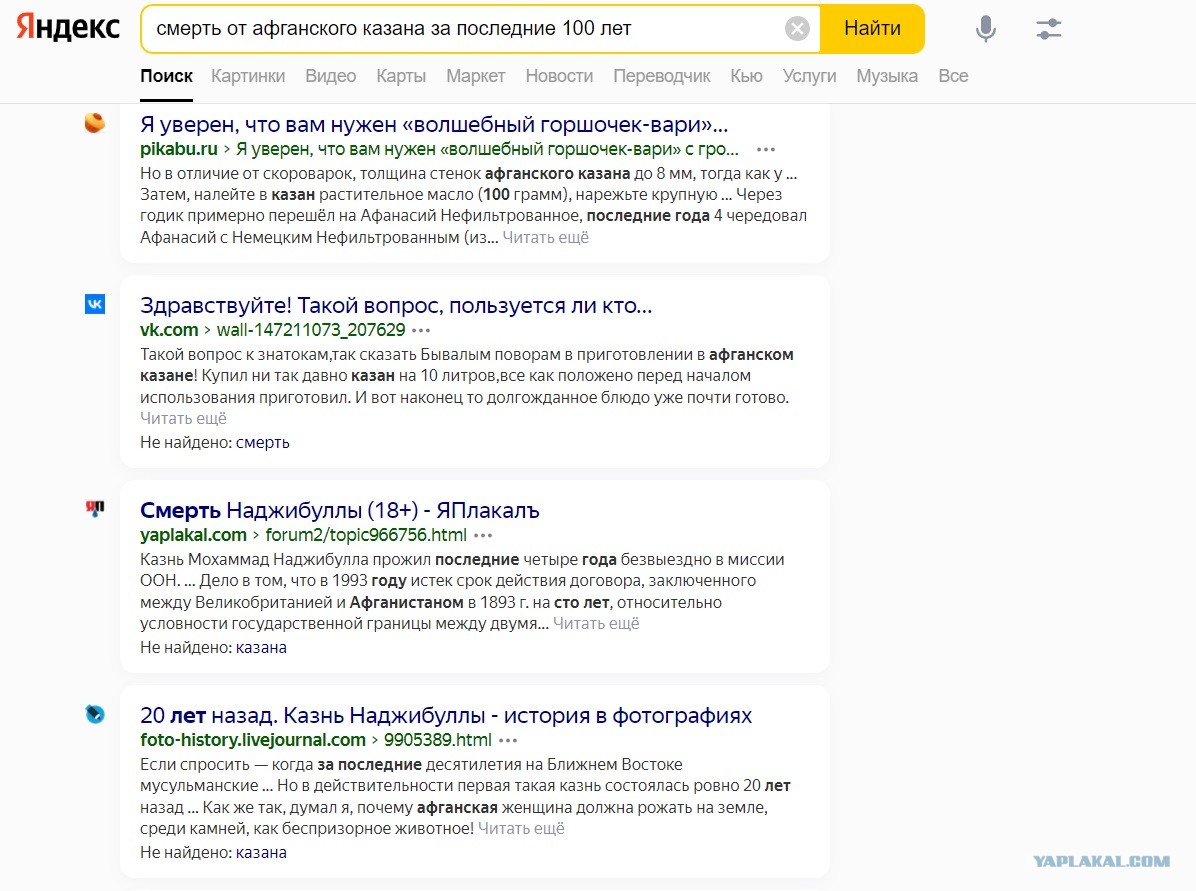The height and width of the screenshot is (891, 1196).
Task: Switch to the Видео tab
Action: click(330, 76)
